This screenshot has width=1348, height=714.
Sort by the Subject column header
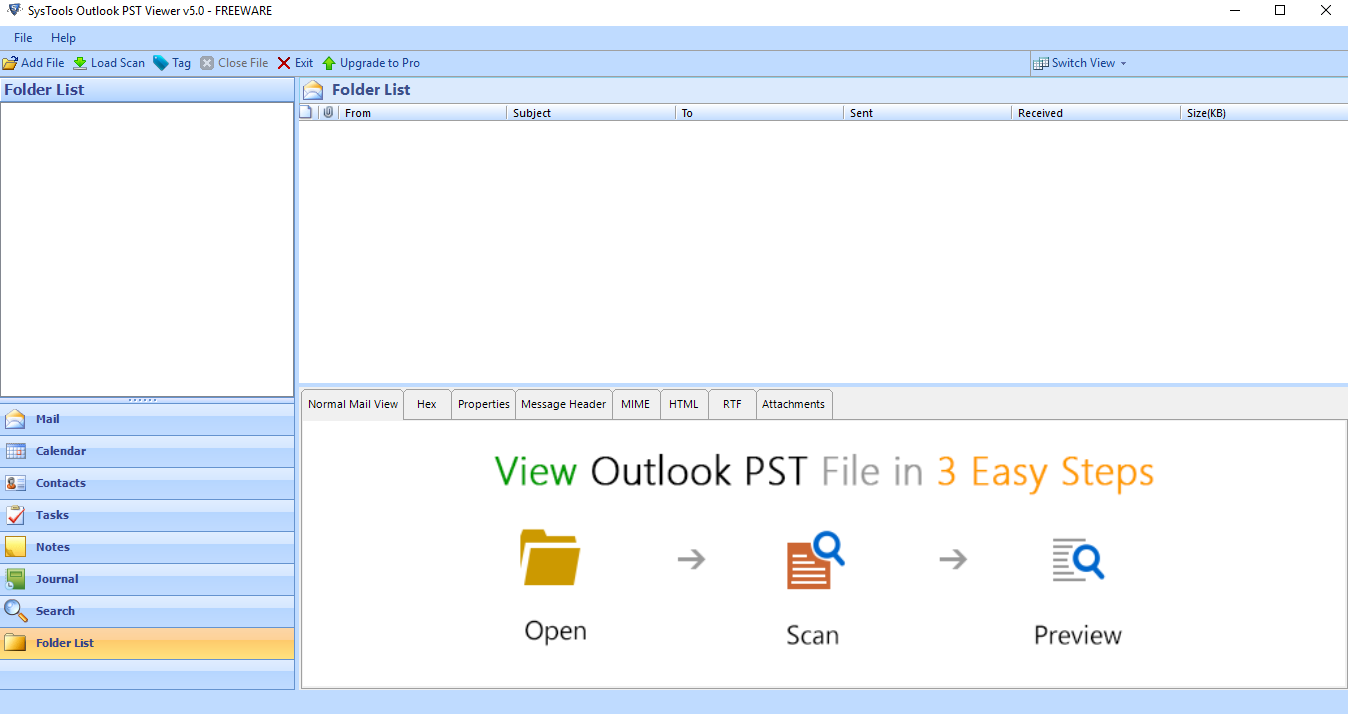[590, 113]
